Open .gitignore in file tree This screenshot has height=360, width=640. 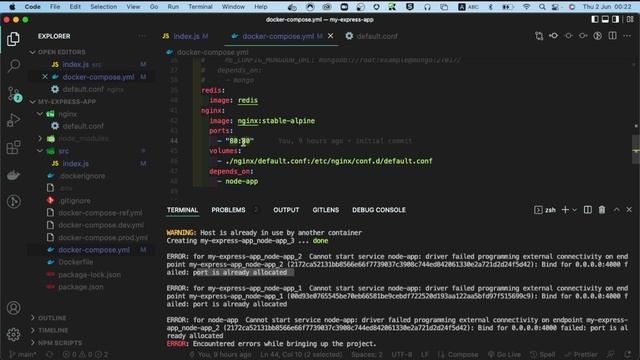[74, 201]
